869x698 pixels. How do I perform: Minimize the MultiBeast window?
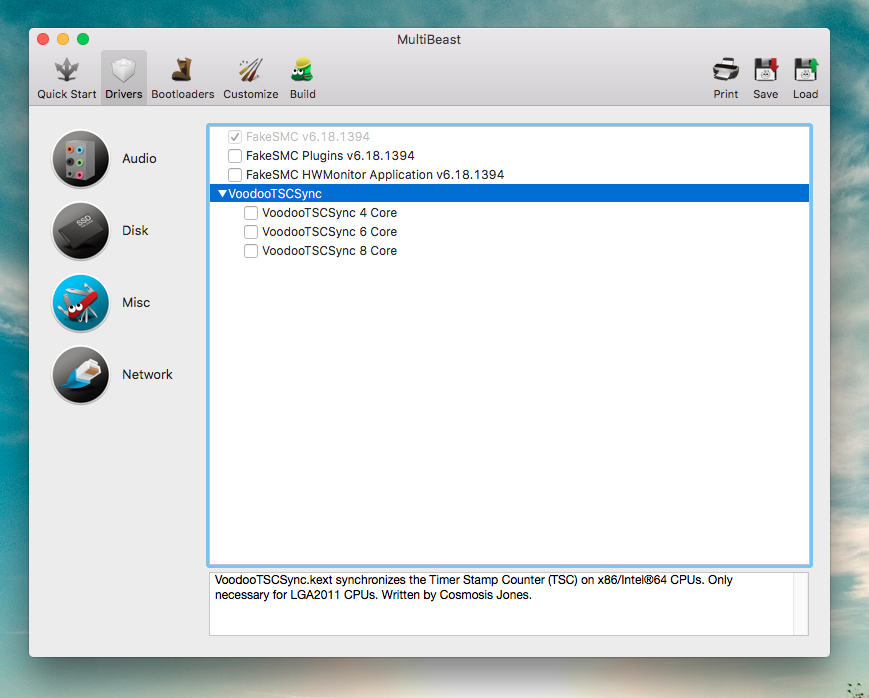[x=63, y=39]
